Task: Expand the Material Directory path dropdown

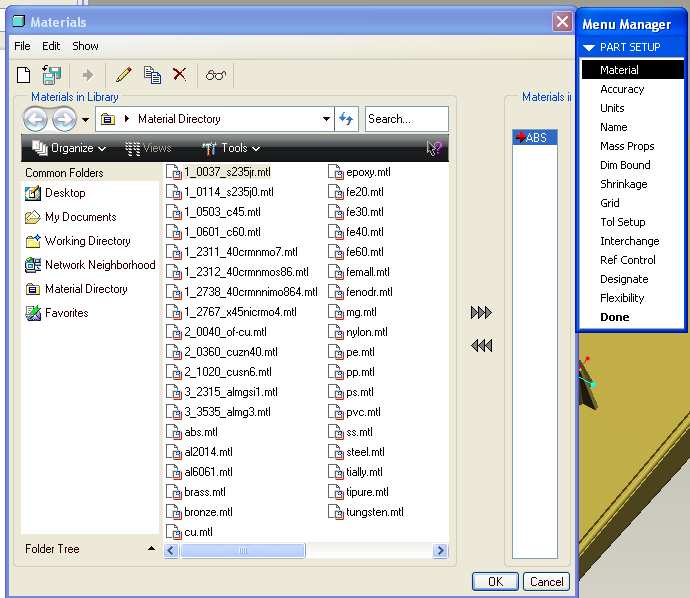Action: pyautogui.click(x=326, y=119)
